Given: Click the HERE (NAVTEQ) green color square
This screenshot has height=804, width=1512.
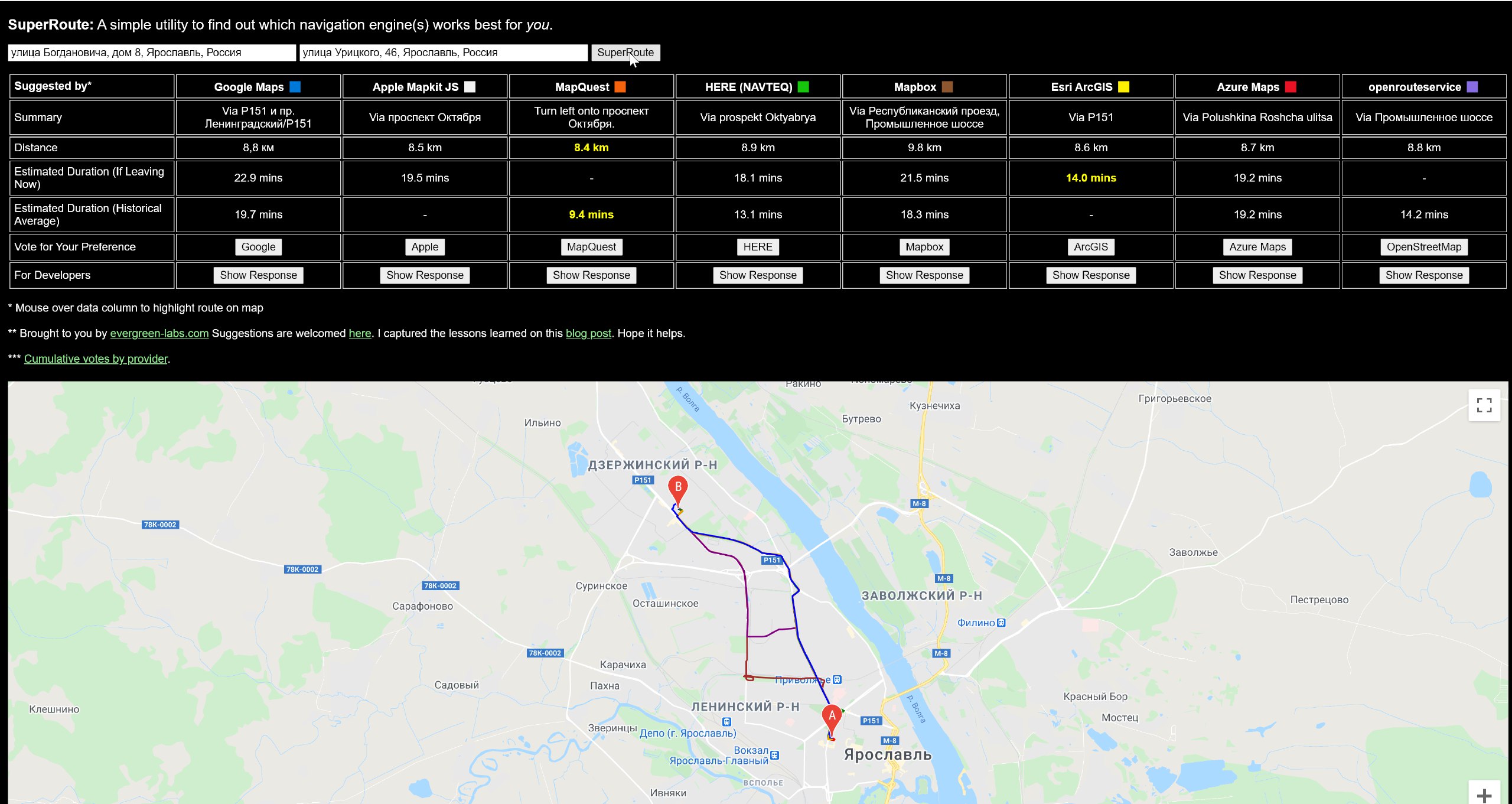Looking at the screenshot, I should [803, 87].
